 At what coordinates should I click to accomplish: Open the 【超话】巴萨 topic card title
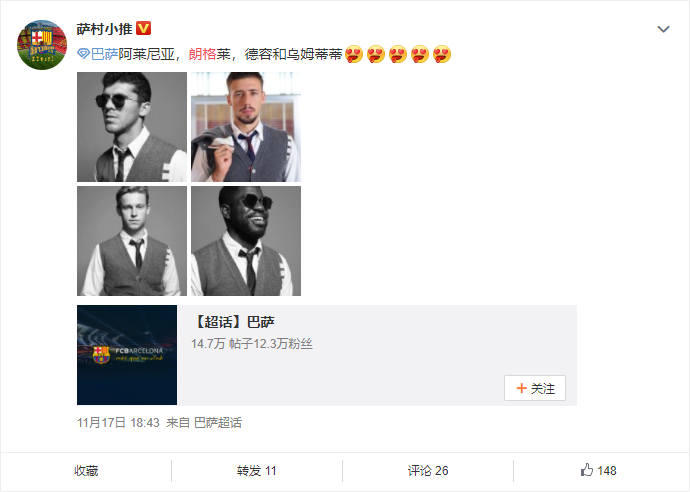pyautogui.click(x=233, y=322)
